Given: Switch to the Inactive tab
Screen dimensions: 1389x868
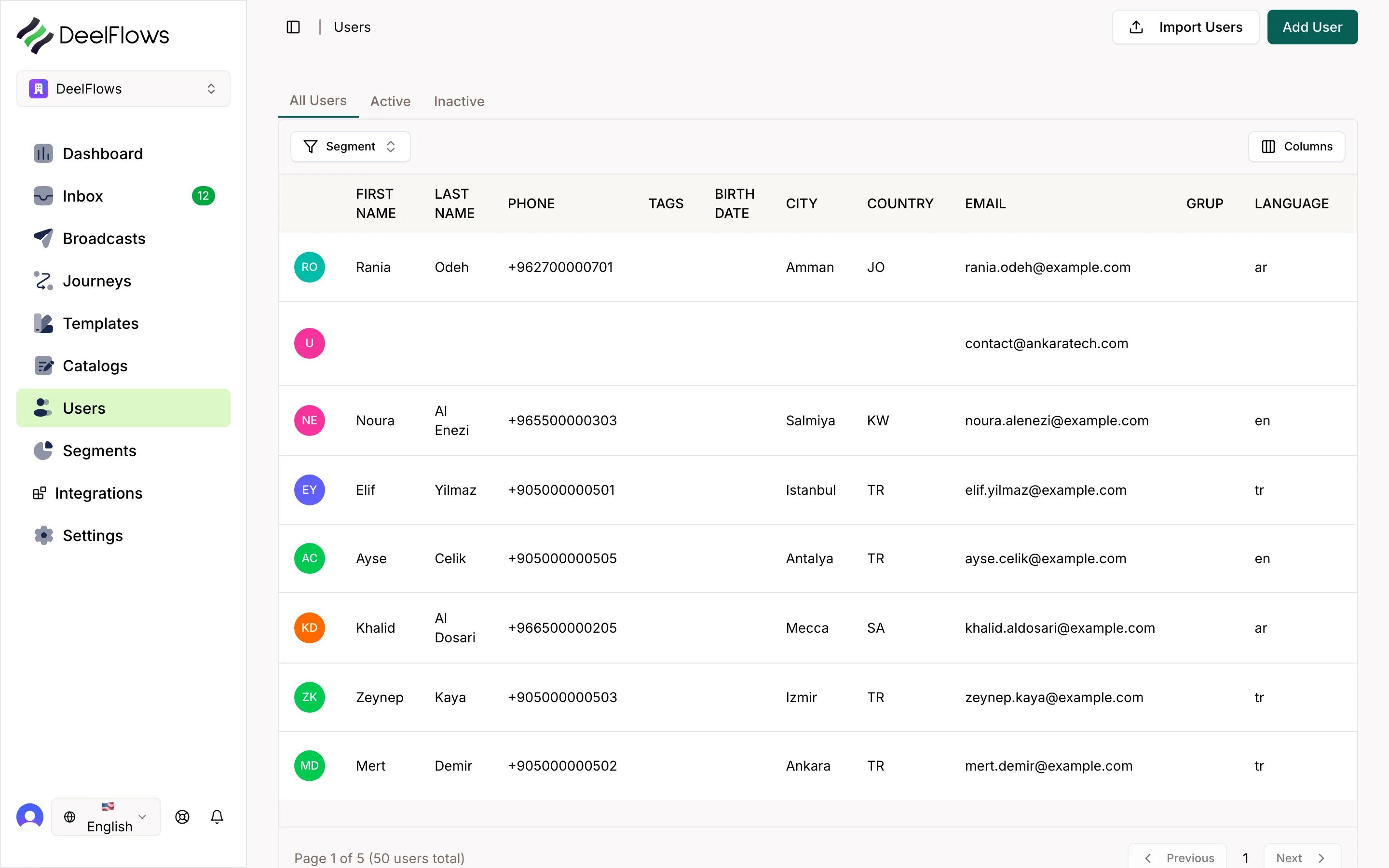Looking at the screenshot, I should click(459, 101).
